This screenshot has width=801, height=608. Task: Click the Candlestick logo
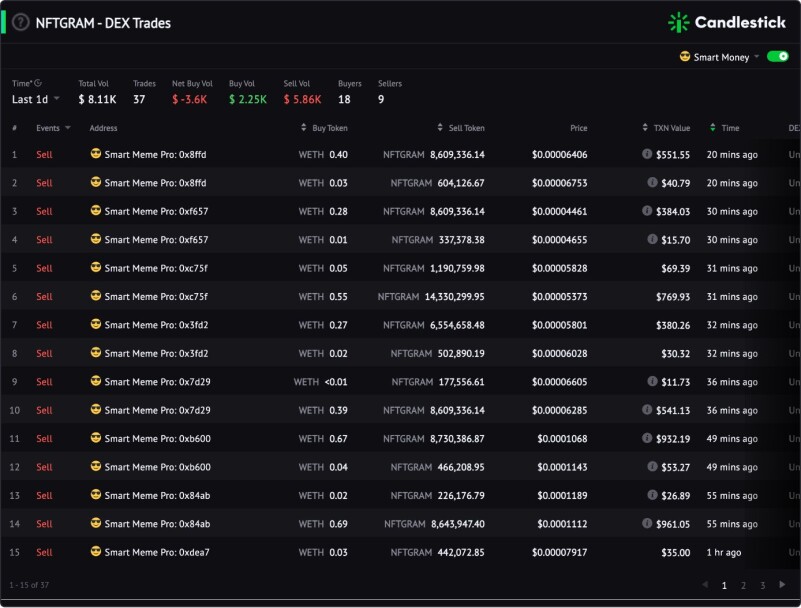point(727,22)
